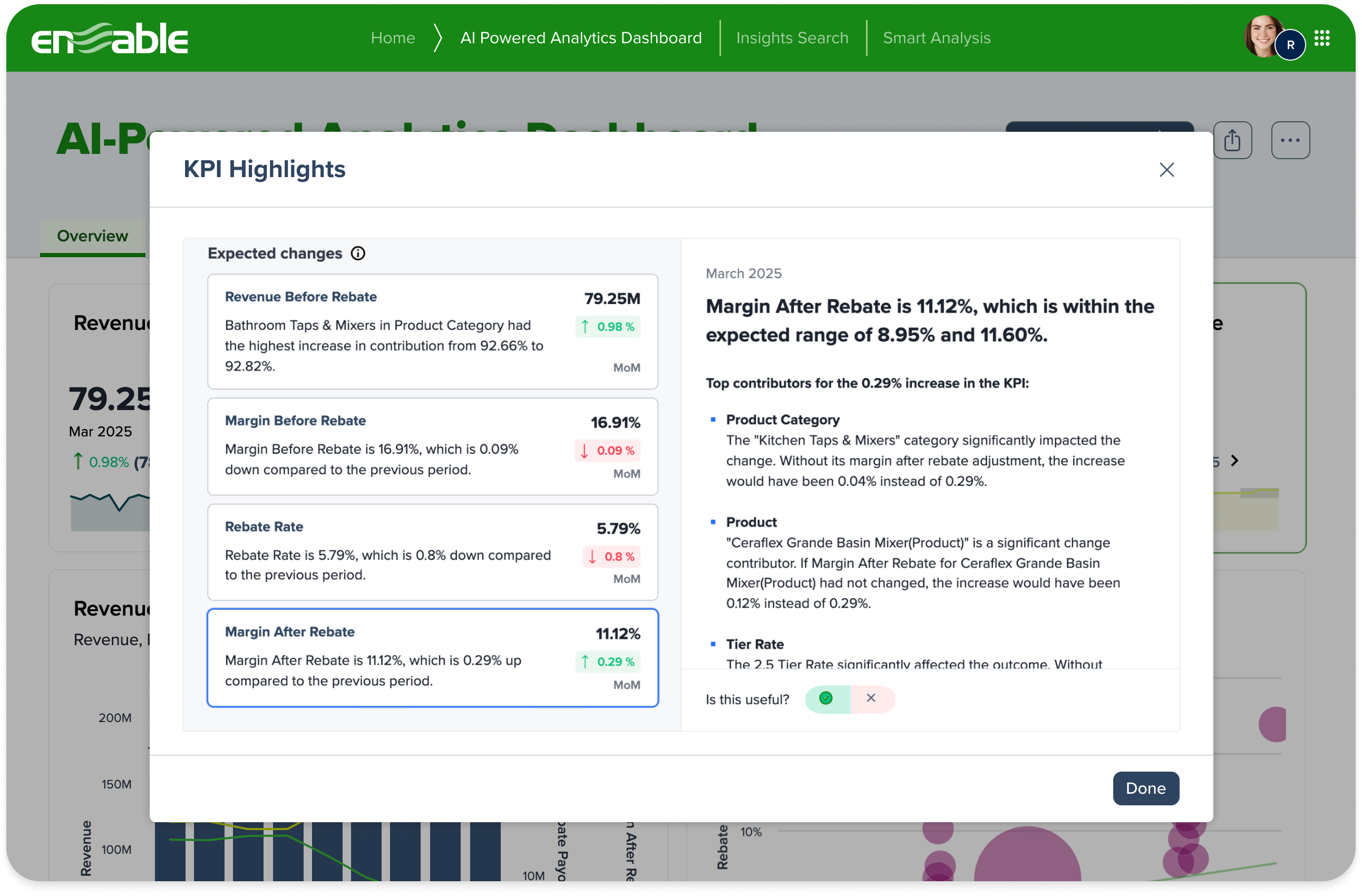This screenshot has width=1362, height=896.
Task: Click the info icon beside Expected changes
Action: (x=358, y=254)
